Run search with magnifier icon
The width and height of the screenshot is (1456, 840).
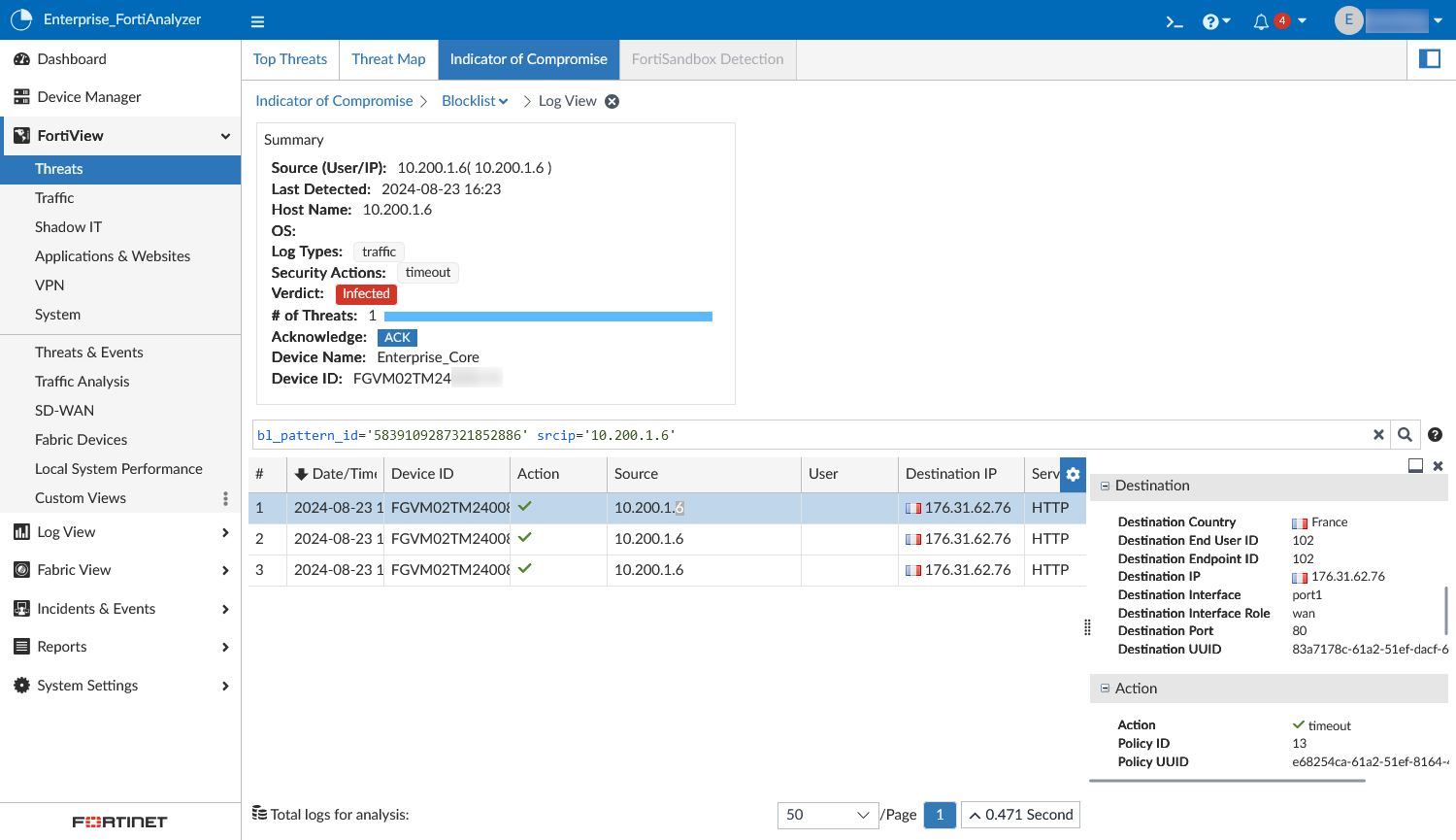1405,435
